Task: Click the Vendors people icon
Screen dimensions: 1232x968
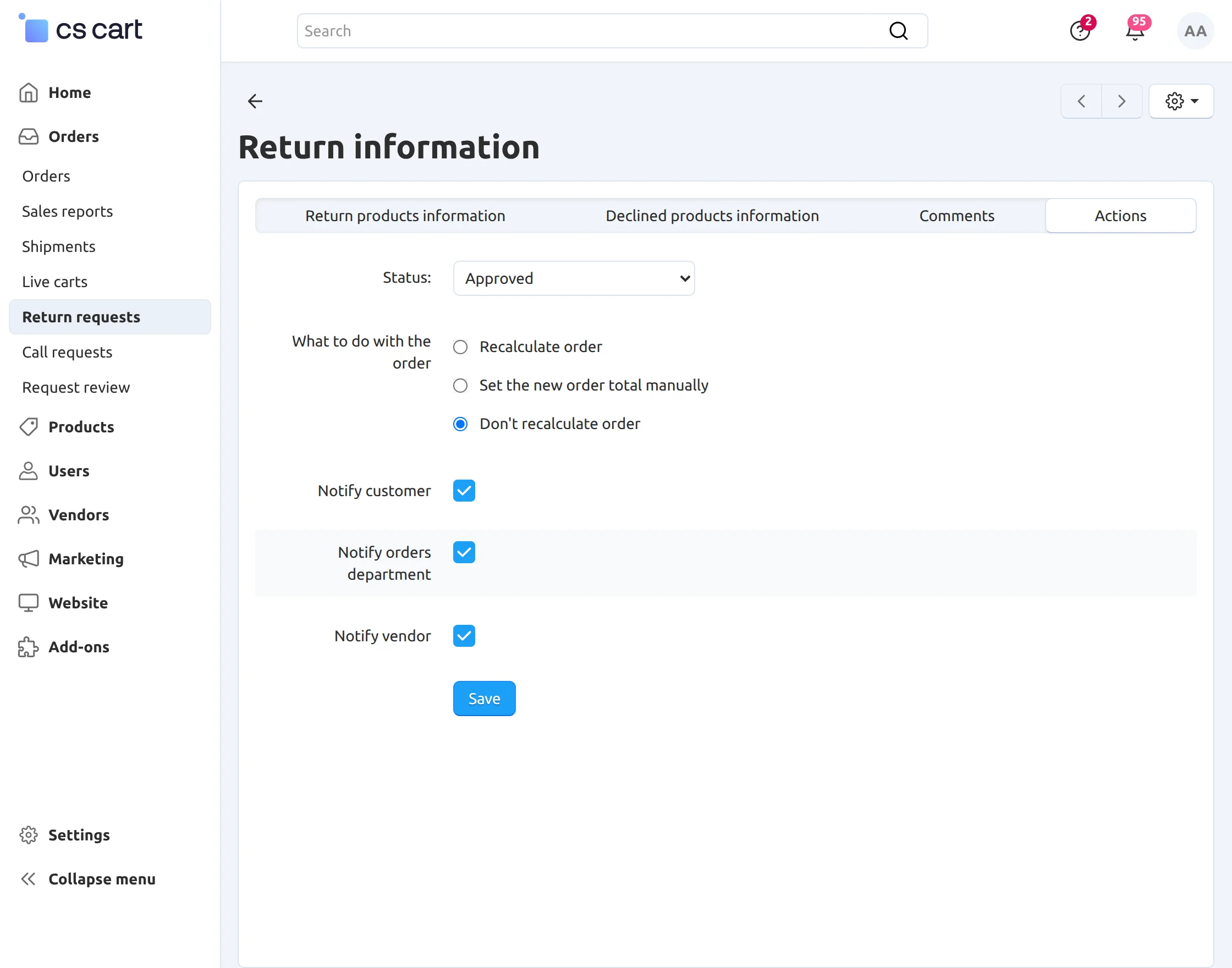Action: point(29,515)
